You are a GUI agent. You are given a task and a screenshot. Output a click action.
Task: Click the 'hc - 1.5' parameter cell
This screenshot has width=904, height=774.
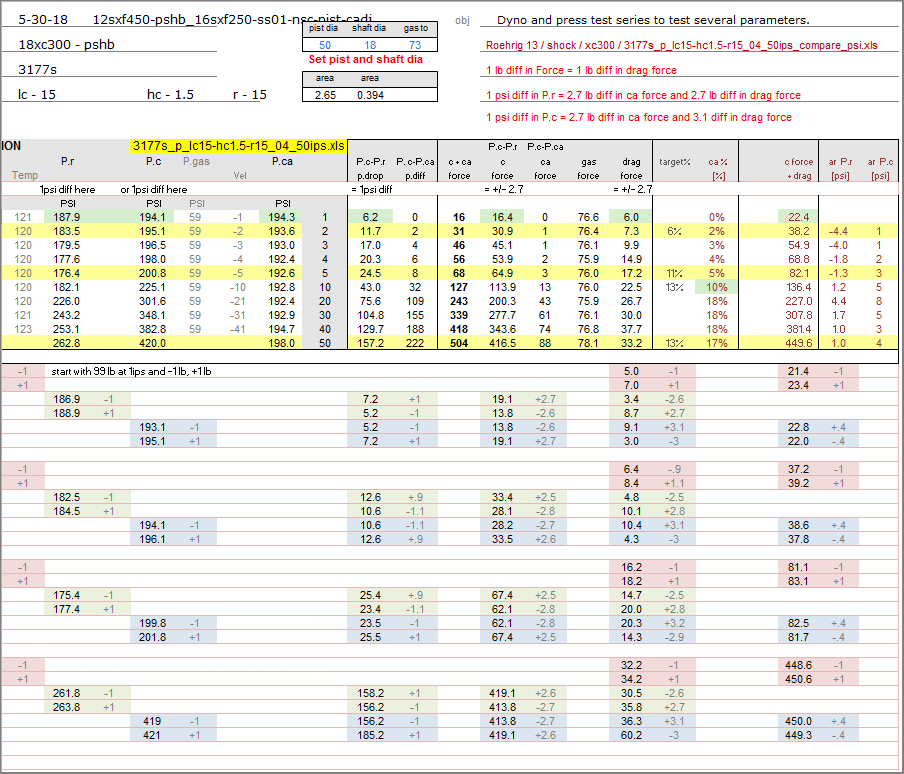170,95
